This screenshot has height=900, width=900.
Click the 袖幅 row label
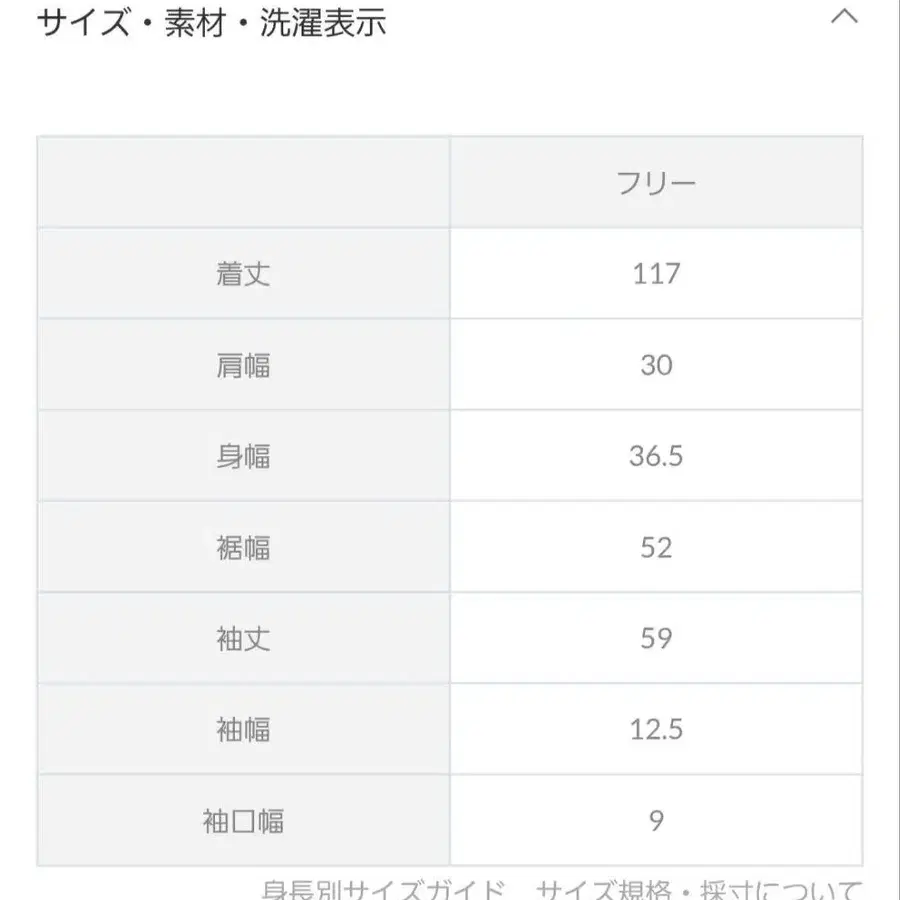click(x=244, y=728)
